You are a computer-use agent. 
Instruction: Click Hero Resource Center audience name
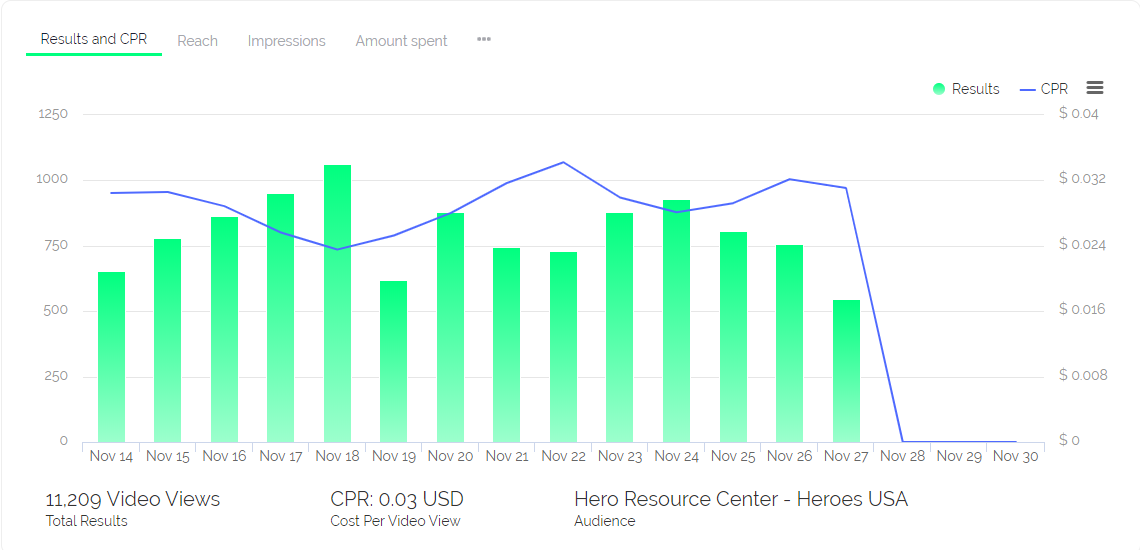[x=741, y=499]
